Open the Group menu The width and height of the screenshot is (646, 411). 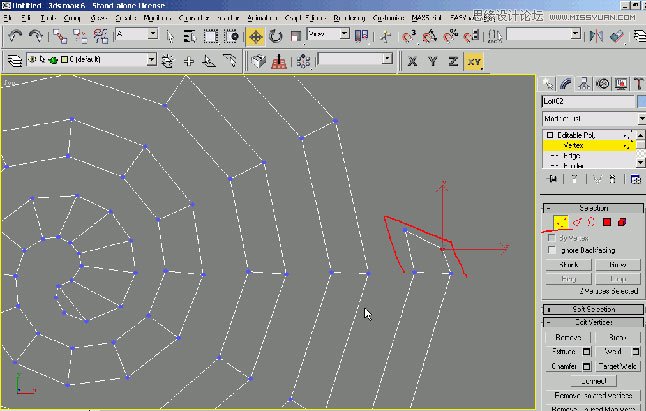(72, 18)
